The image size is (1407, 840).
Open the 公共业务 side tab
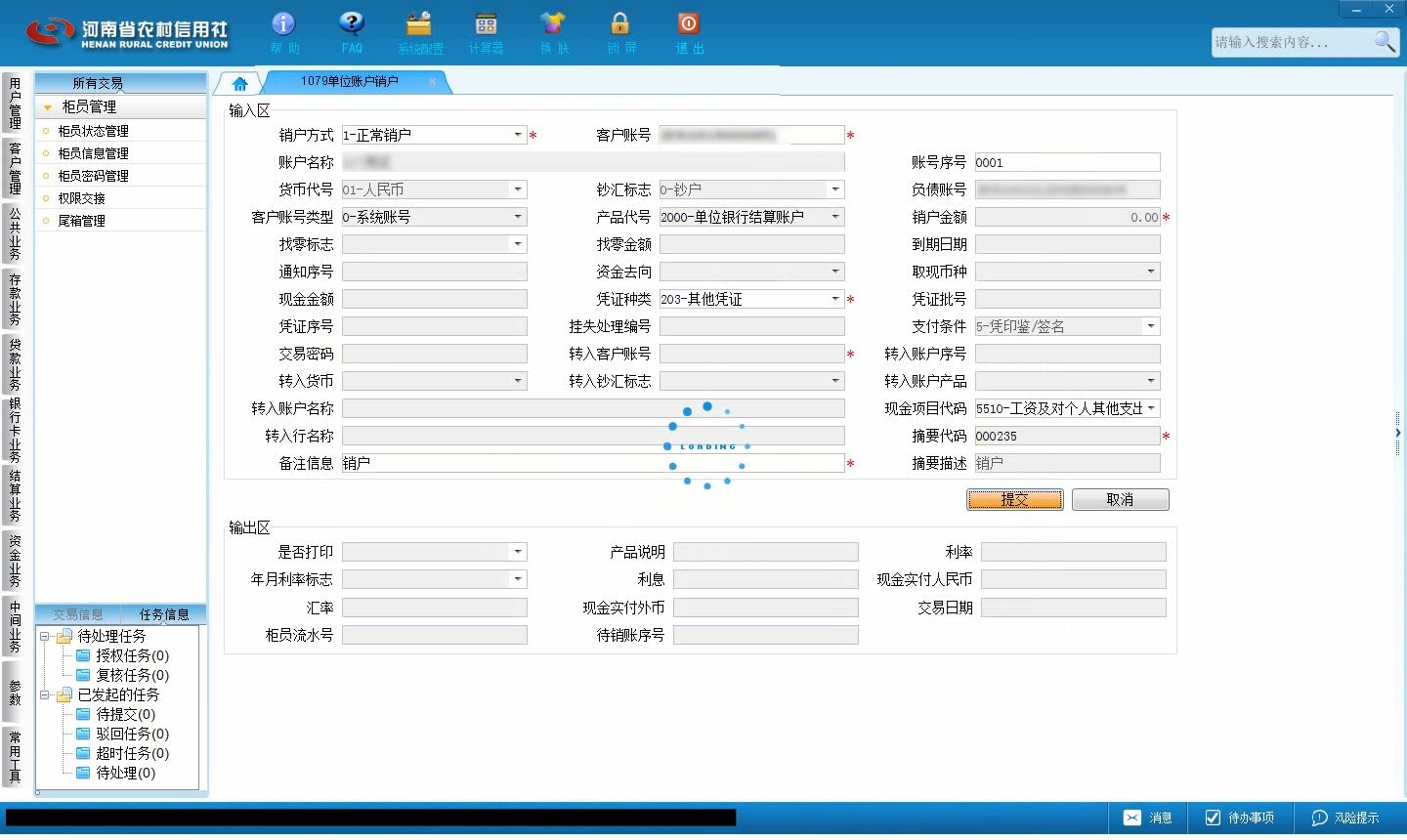(x=15, y=233)
